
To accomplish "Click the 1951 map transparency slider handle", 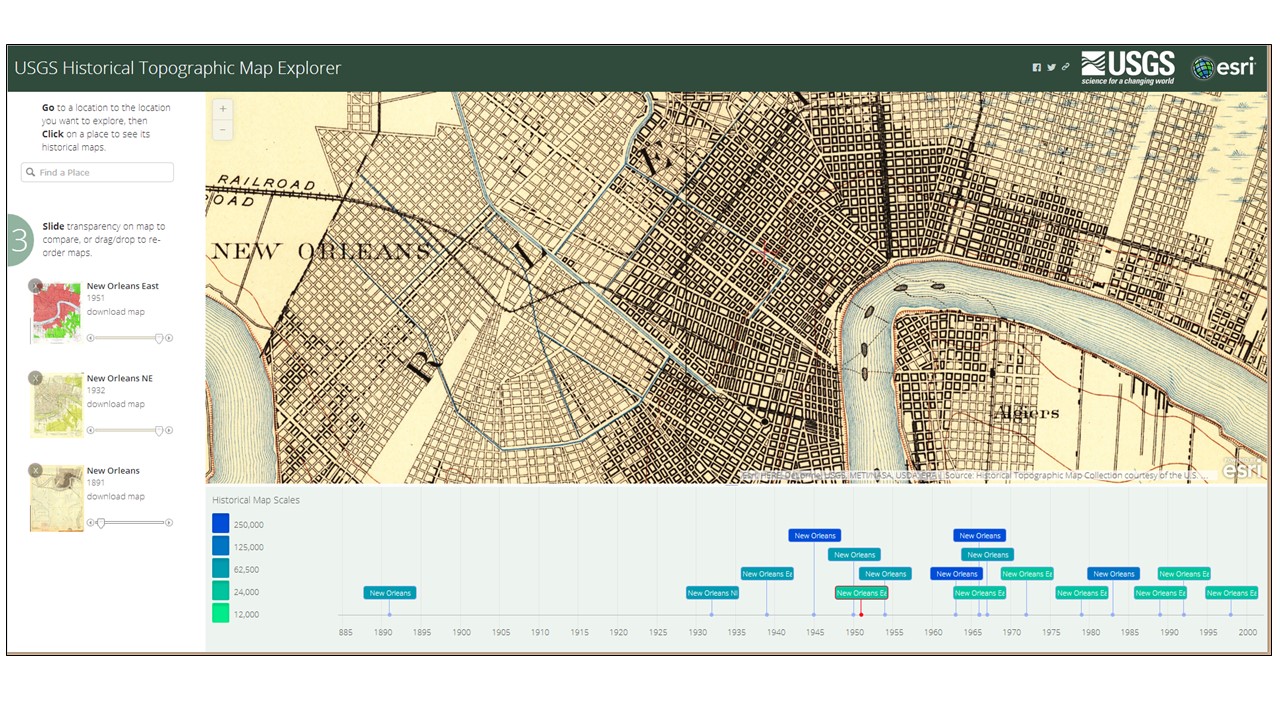I will 158,338.
